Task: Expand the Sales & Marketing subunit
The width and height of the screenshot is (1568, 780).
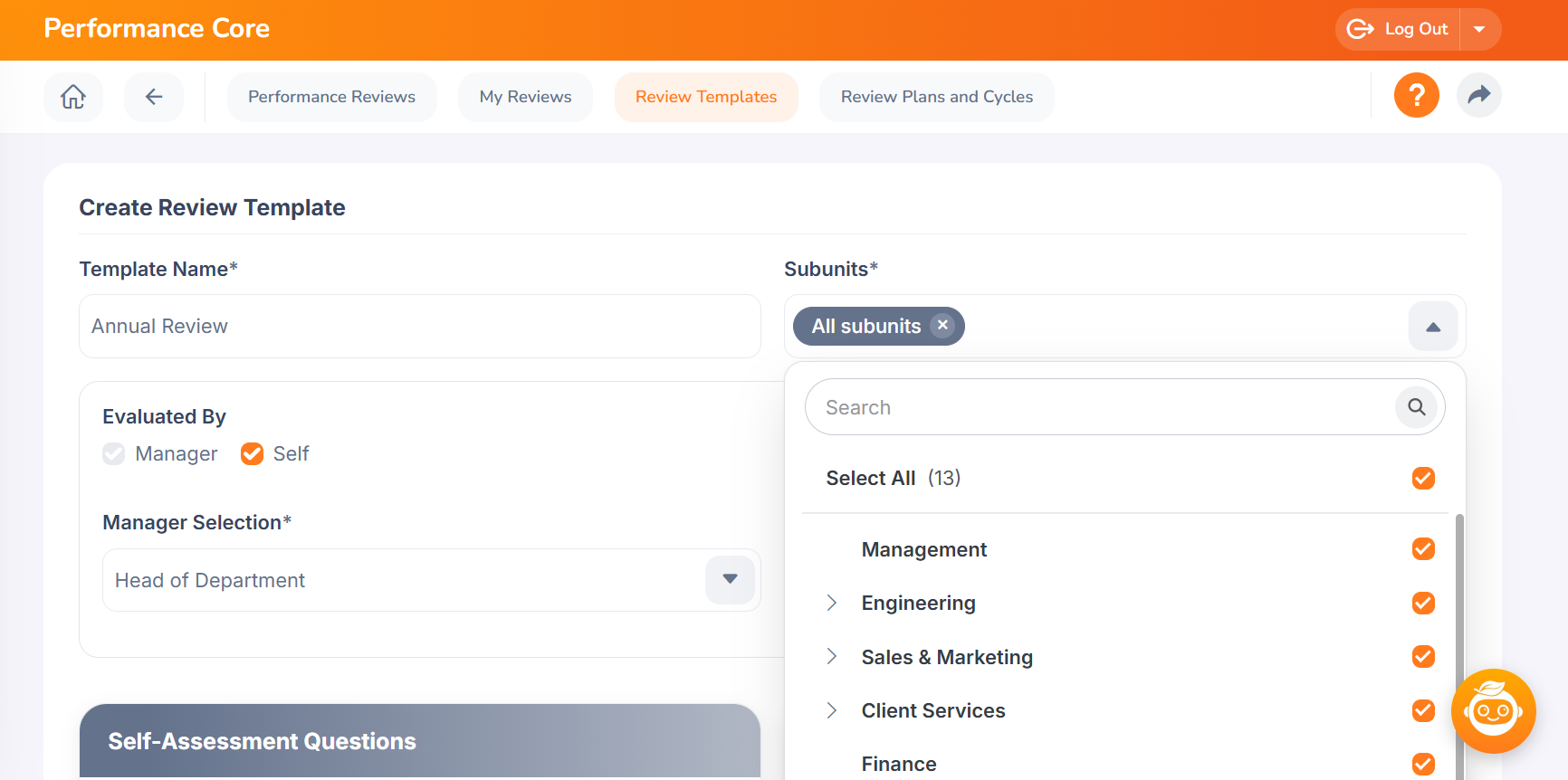Action: [x=832, y=657]
